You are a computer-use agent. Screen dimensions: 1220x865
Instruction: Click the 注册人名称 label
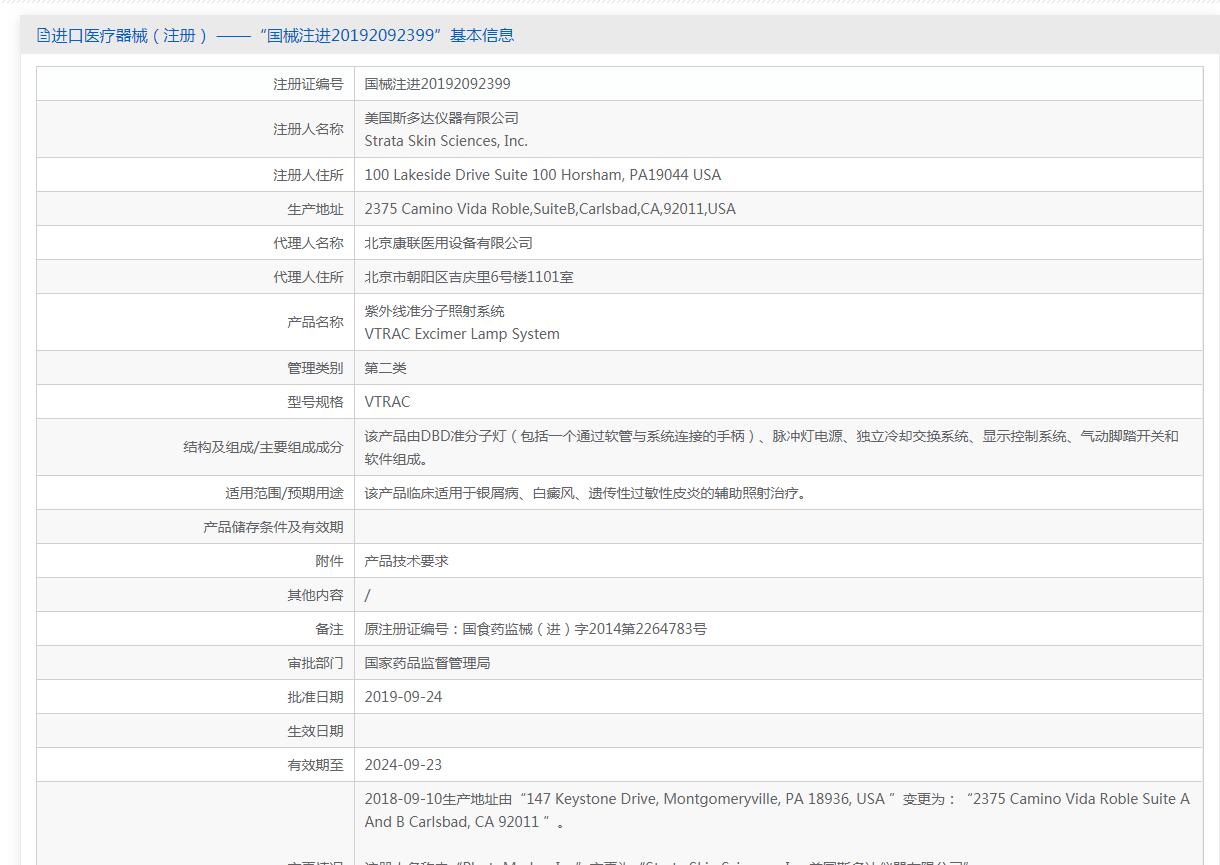308,129
